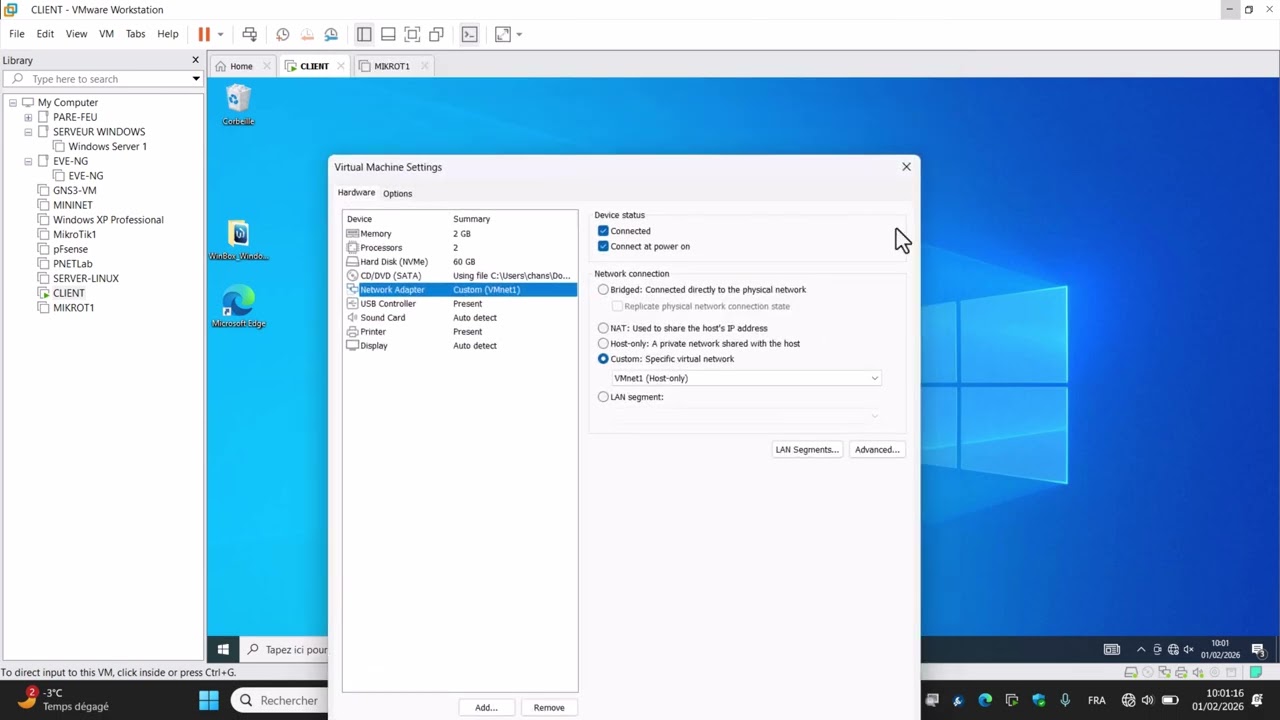1280x720 pixels.
Task: Select Host-only private network option
Action: click(x=603, y=343)
